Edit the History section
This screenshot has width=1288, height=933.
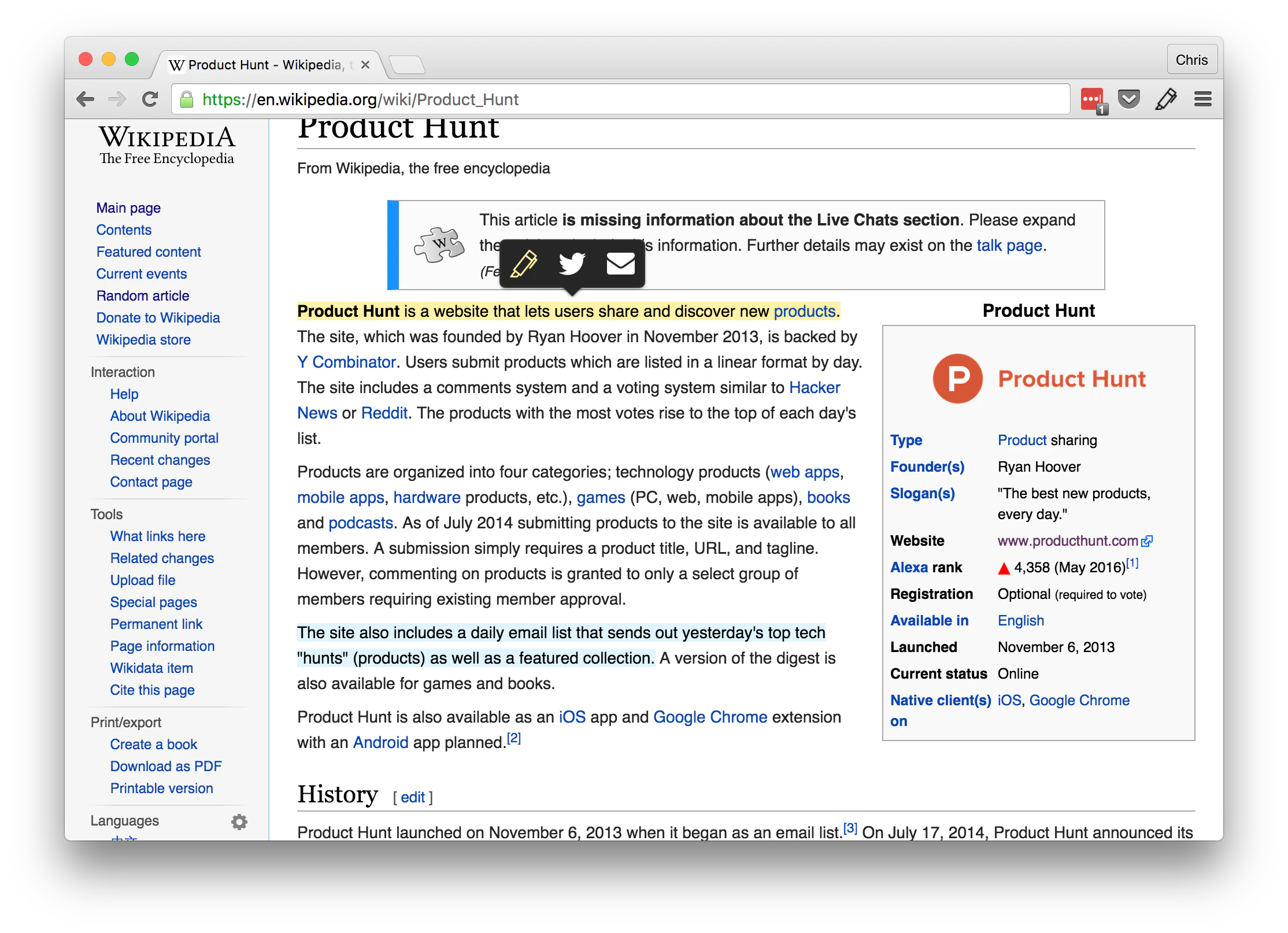(x=413, y=798)
